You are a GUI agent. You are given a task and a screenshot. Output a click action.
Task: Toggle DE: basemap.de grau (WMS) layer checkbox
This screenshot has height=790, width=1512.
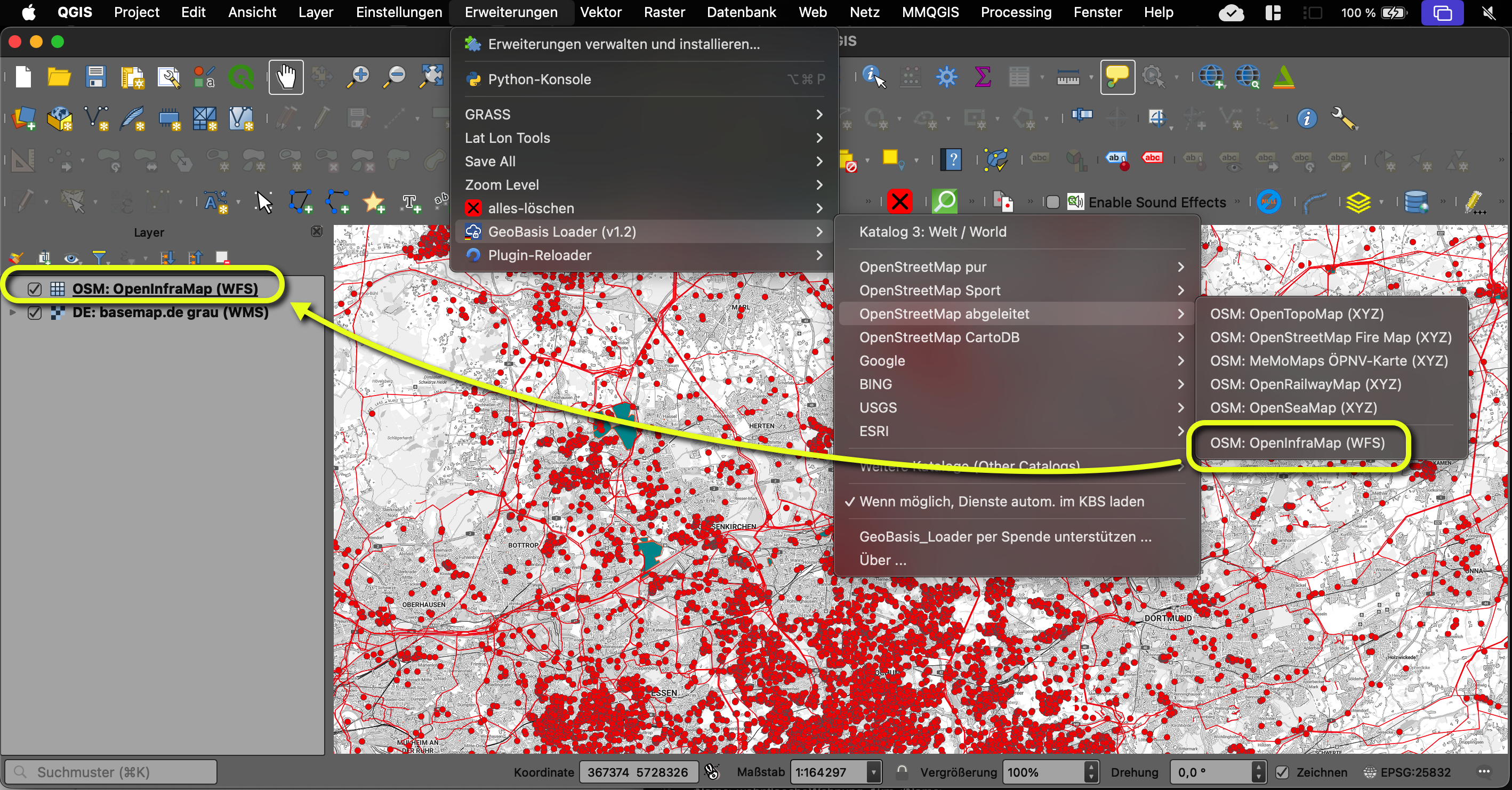pos(35,312)
